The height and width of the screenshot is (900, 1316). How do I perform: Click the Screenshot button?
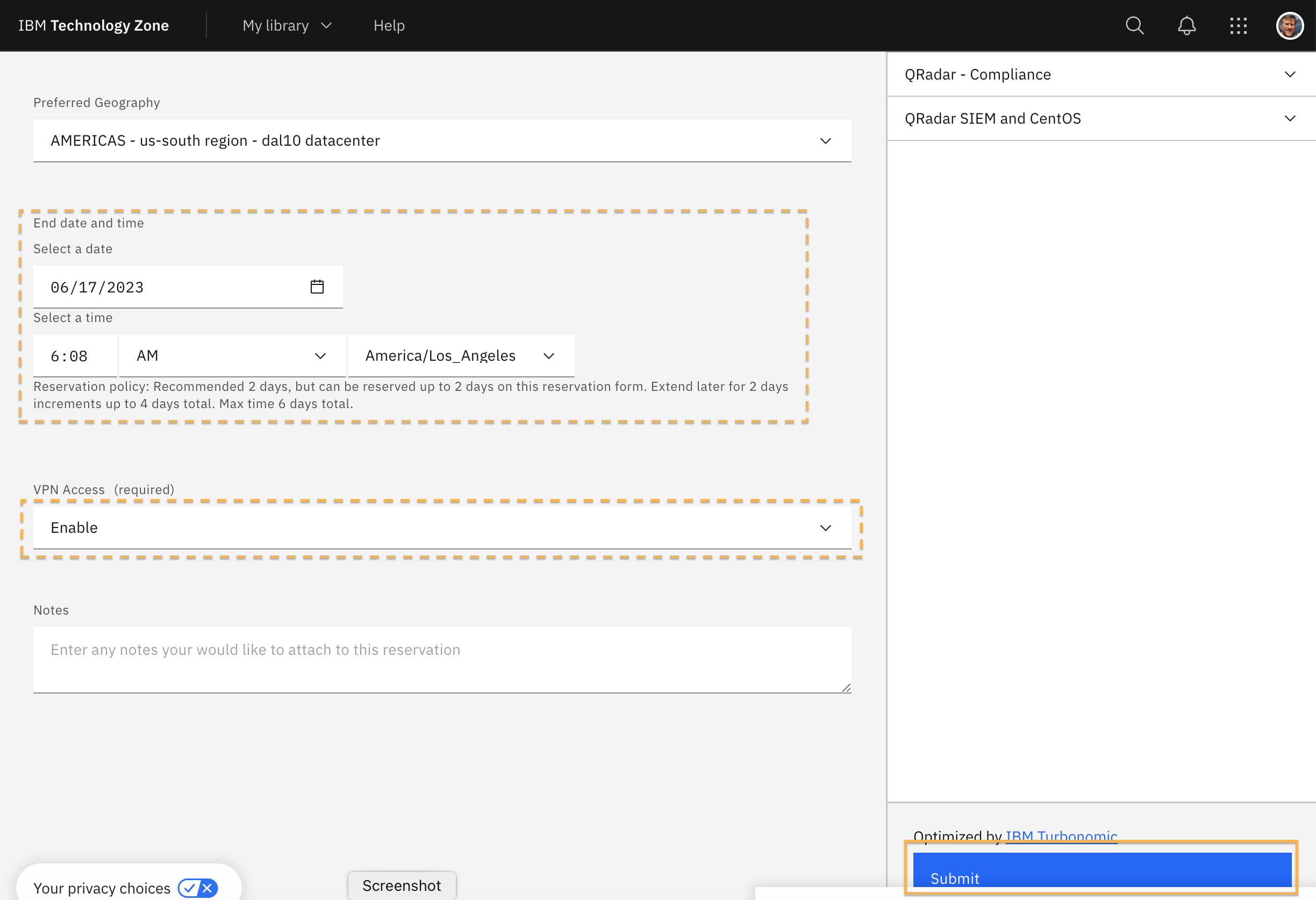pos(402,885)
